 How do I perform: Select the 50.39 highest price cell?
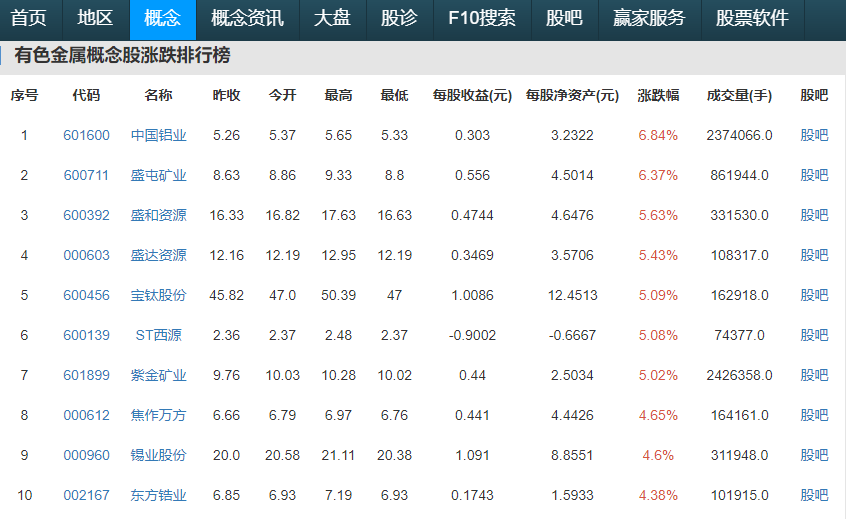[x=338, y=295]
